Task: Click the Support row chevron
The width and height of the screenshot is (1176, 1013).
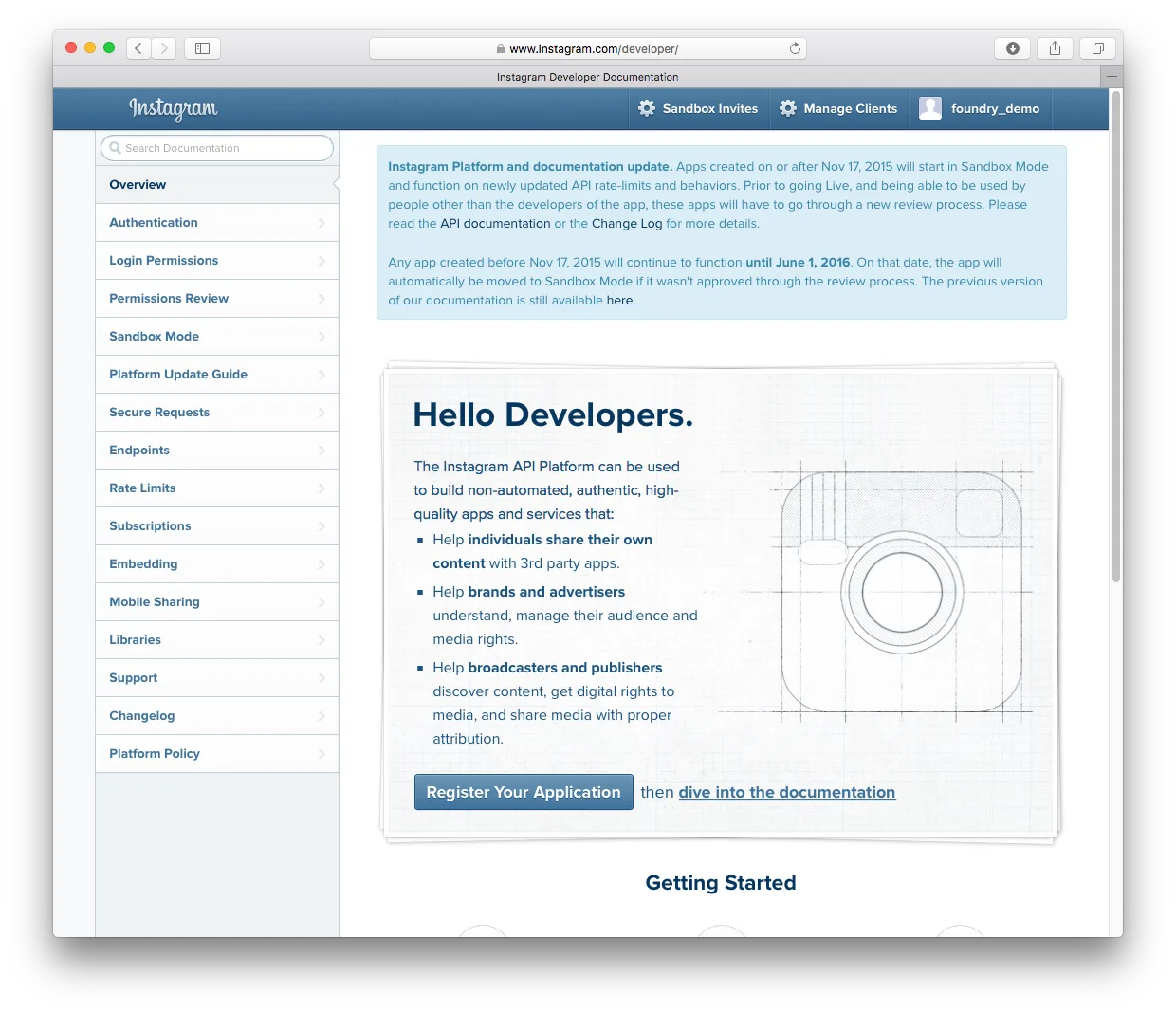Action: [322, 678]
